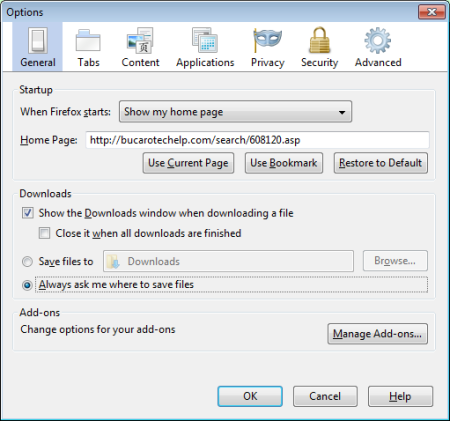This screenshot has width=450, height=421.
Task: Open the Advanced gear icon
Action: pyautogui.click(x=377, y=41)
